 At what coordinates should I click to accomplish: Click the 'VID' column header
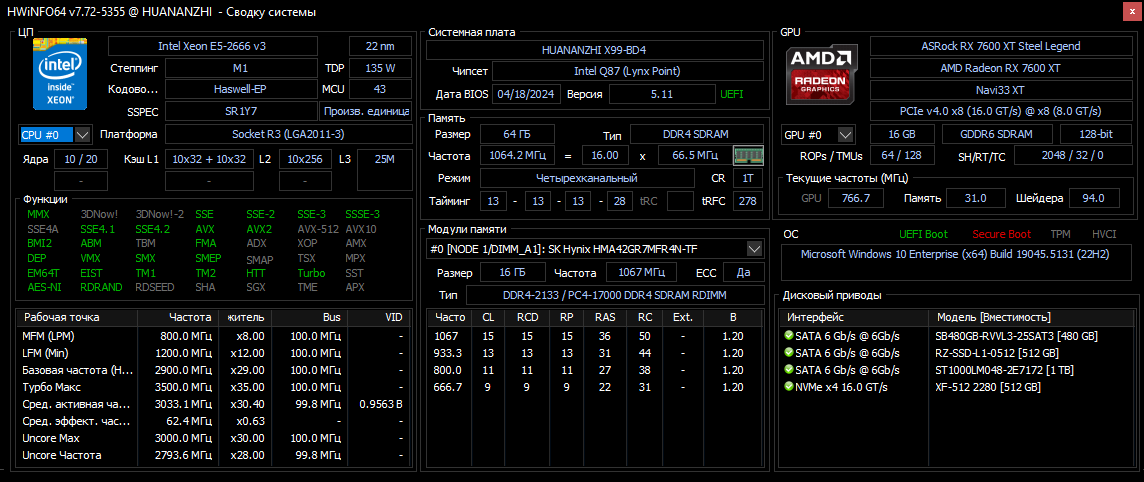(x=378, y=317)
